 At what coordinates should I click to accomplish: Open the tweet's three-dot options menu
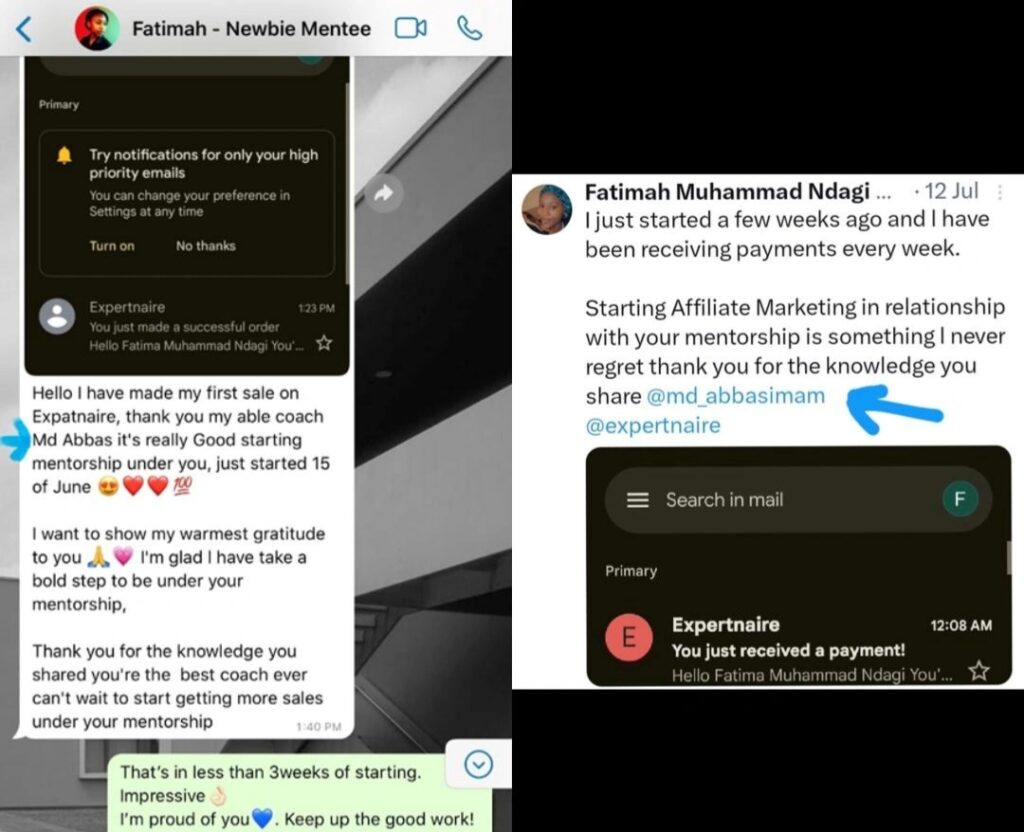[x=1000, y=192]
